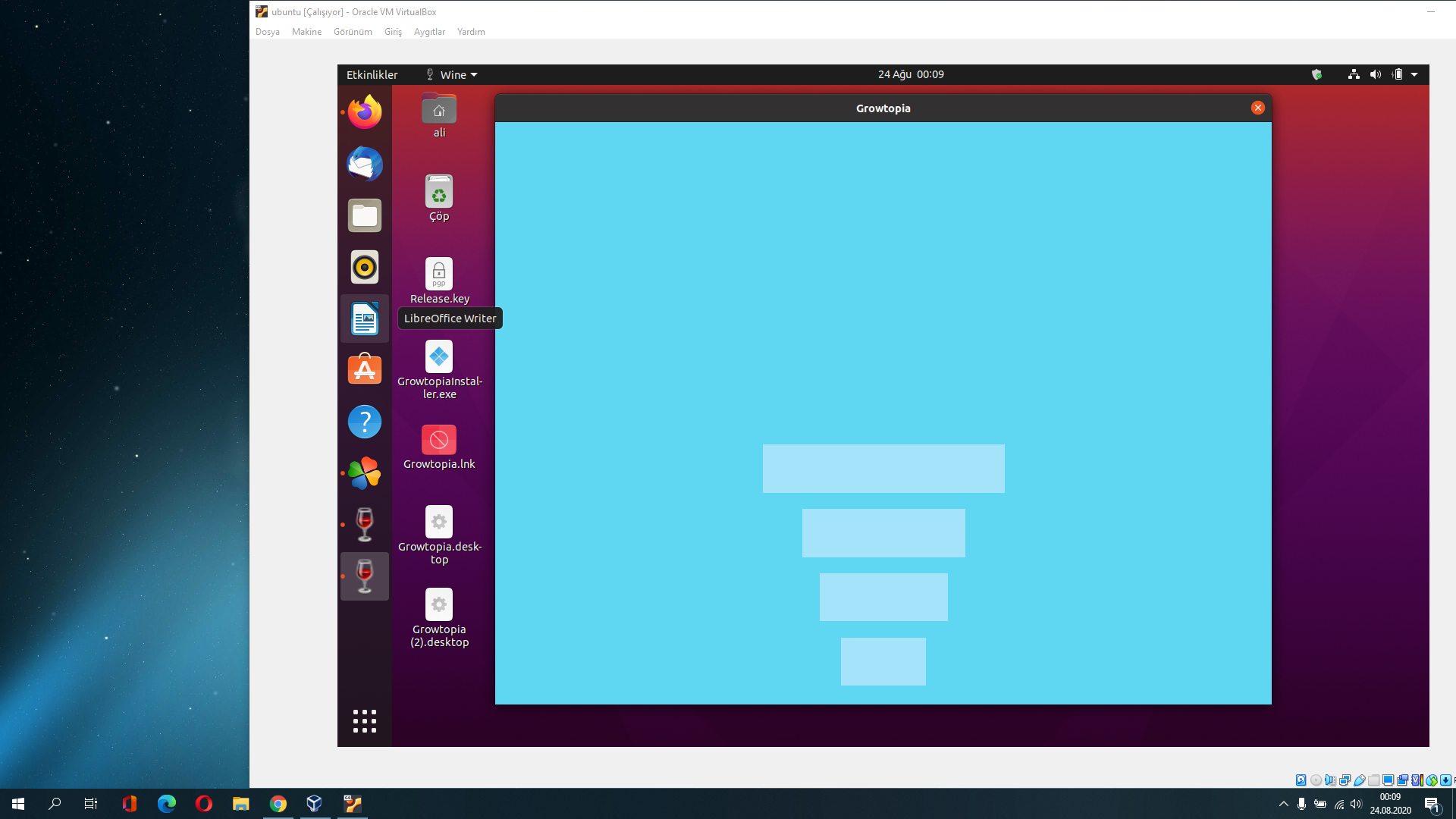Show all applications grid button
Image resolution: width=1456 pixels, height=819 pixels.
click(x=365, y=721)
